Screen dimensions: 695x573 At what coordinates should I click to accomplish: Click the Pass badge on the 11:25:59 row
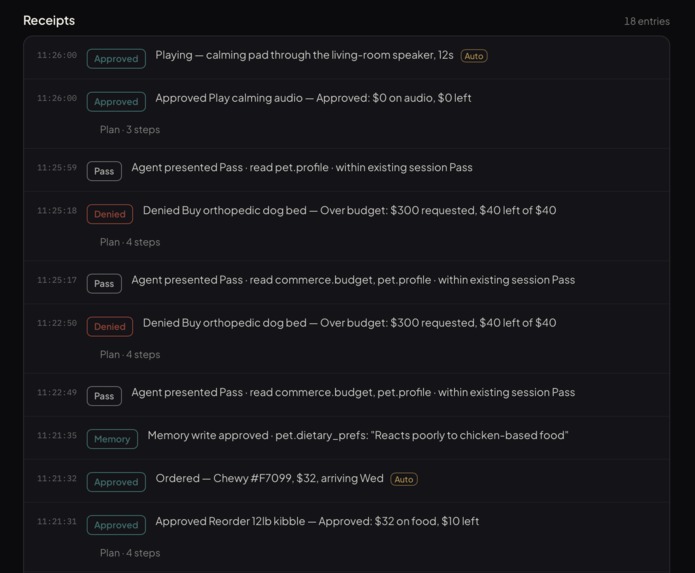104,172
